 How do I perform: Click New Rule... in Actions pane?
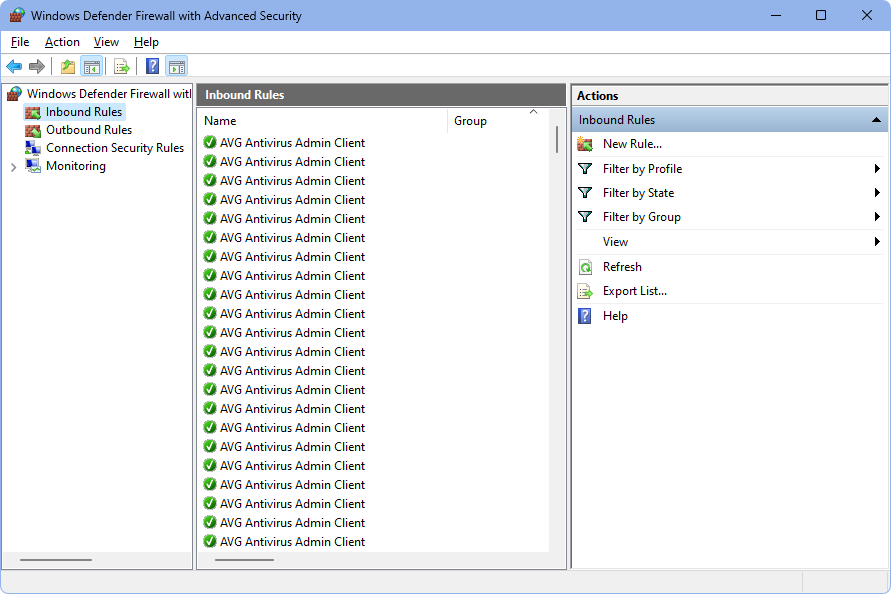coord(632,144)
